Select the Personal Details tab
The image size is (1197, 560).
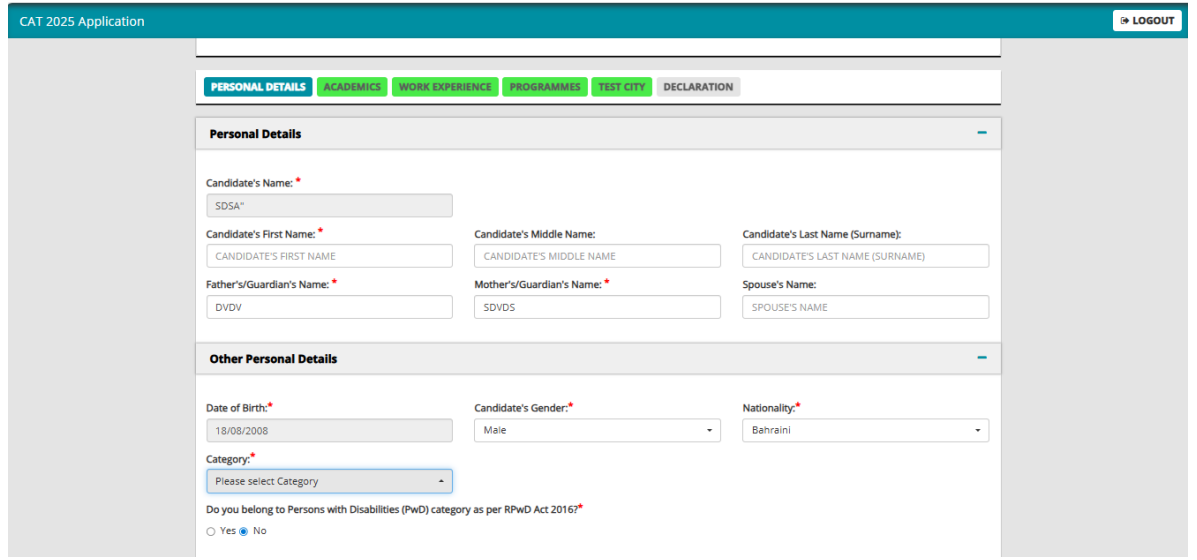coord(258,87)
